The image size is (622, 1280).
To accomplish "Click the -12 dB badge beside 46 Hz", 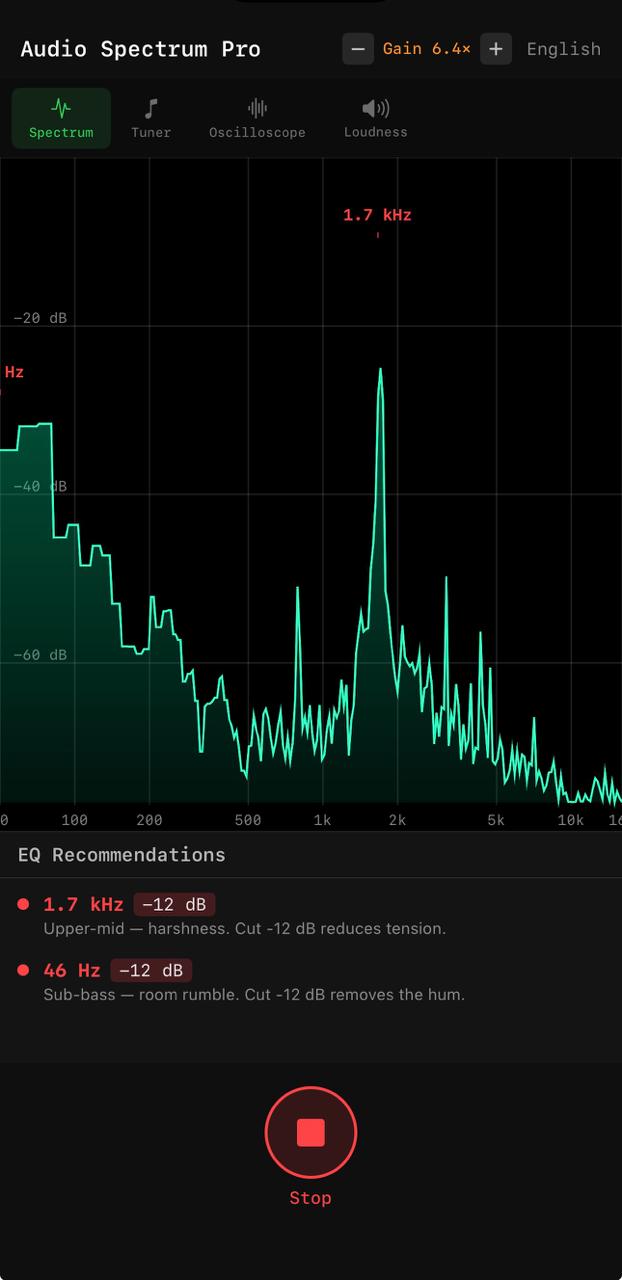I will pos(151,970).
